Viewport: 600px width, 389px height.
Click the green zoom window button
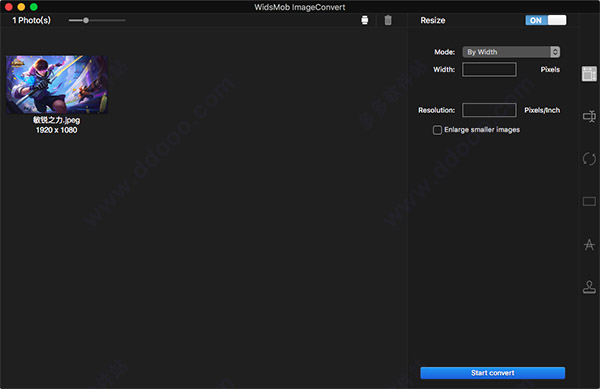[34, 7]
